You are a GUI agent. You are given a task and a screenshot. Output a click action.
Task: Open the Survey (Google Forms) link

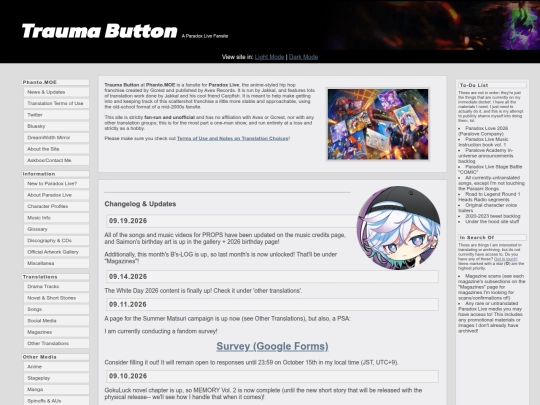(x=272, y=346)
